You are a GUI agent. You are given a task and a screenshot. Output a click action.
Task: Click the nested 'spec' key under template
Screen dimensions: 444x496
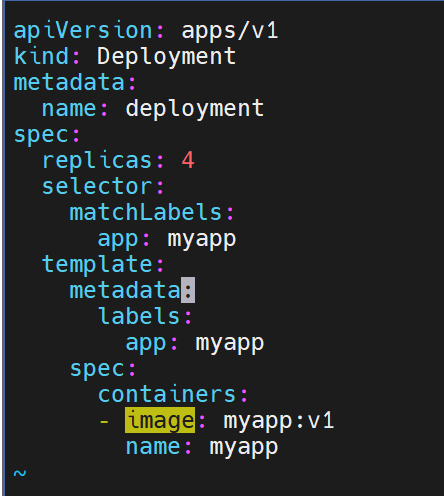pyautogui.click(x=97, y=370)
